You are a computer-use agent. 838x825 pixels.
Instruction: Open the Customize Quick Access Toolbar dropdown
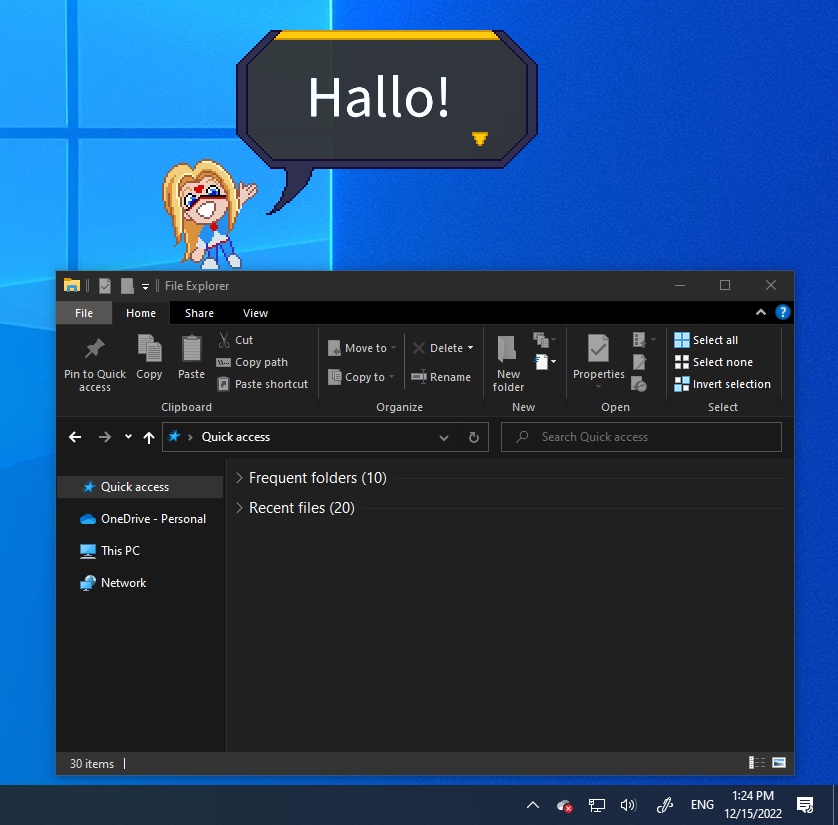(x=145, y=286)
